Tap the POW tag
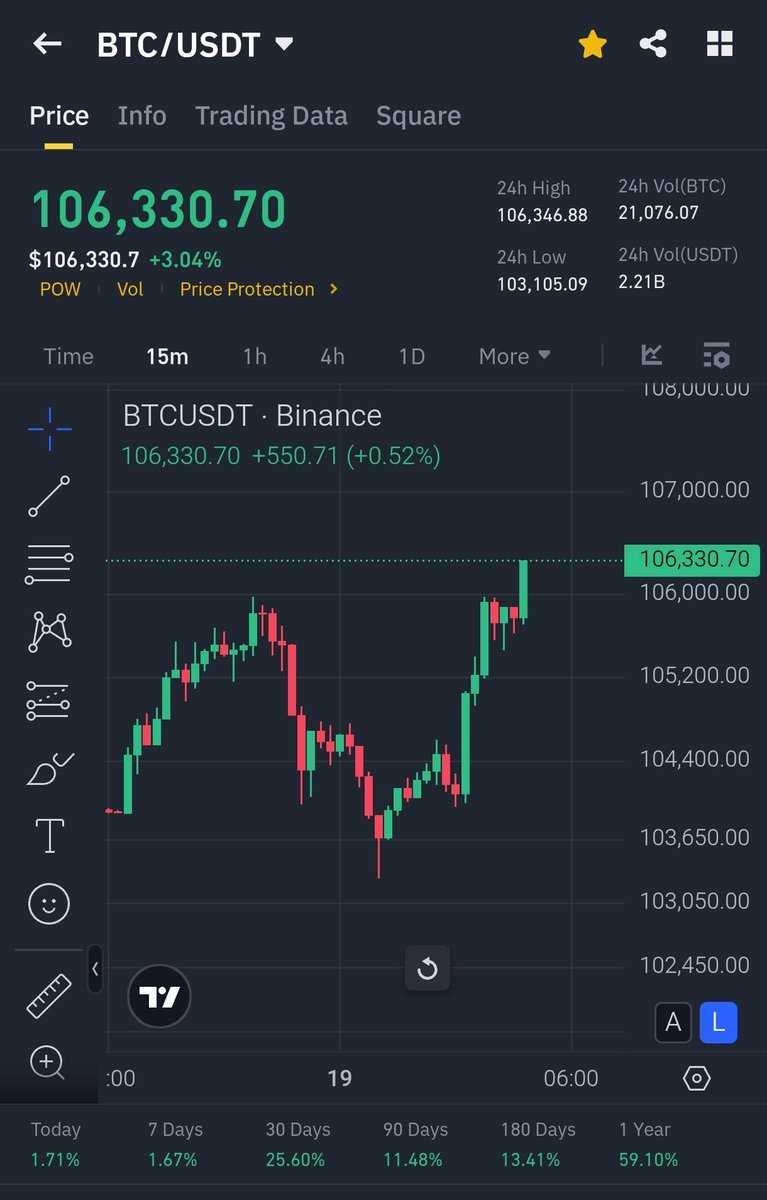The height and width of the screenshot is (1200, 767). point(60,289)
